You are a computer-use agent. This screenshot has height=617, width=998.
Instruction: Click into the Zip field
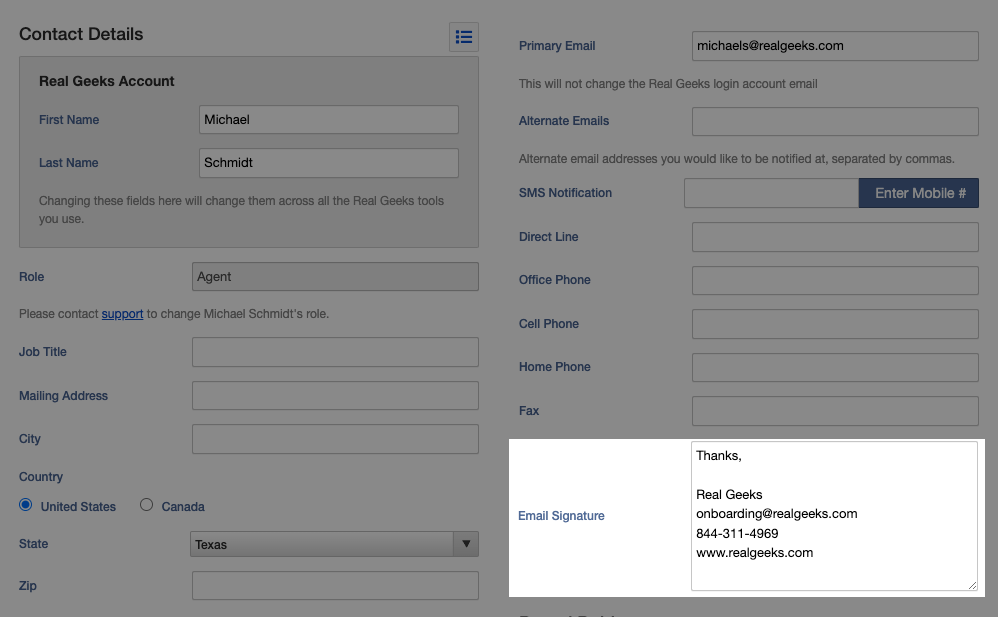point(335,586)
